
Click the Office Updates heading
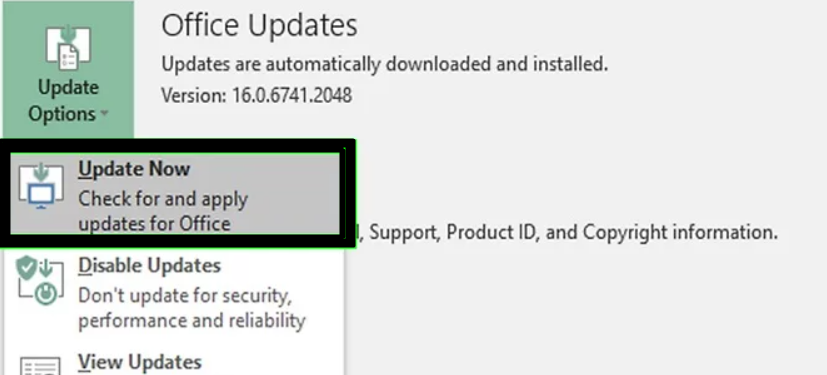tap(259, 25)
